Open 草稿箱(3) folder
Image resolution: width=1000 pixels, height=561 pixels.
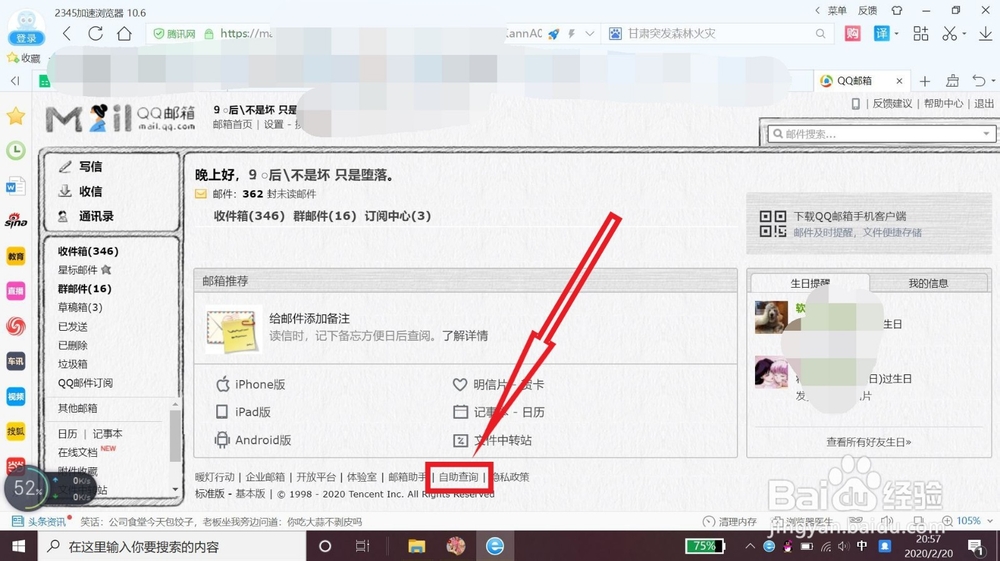click(x=80, y=307)
